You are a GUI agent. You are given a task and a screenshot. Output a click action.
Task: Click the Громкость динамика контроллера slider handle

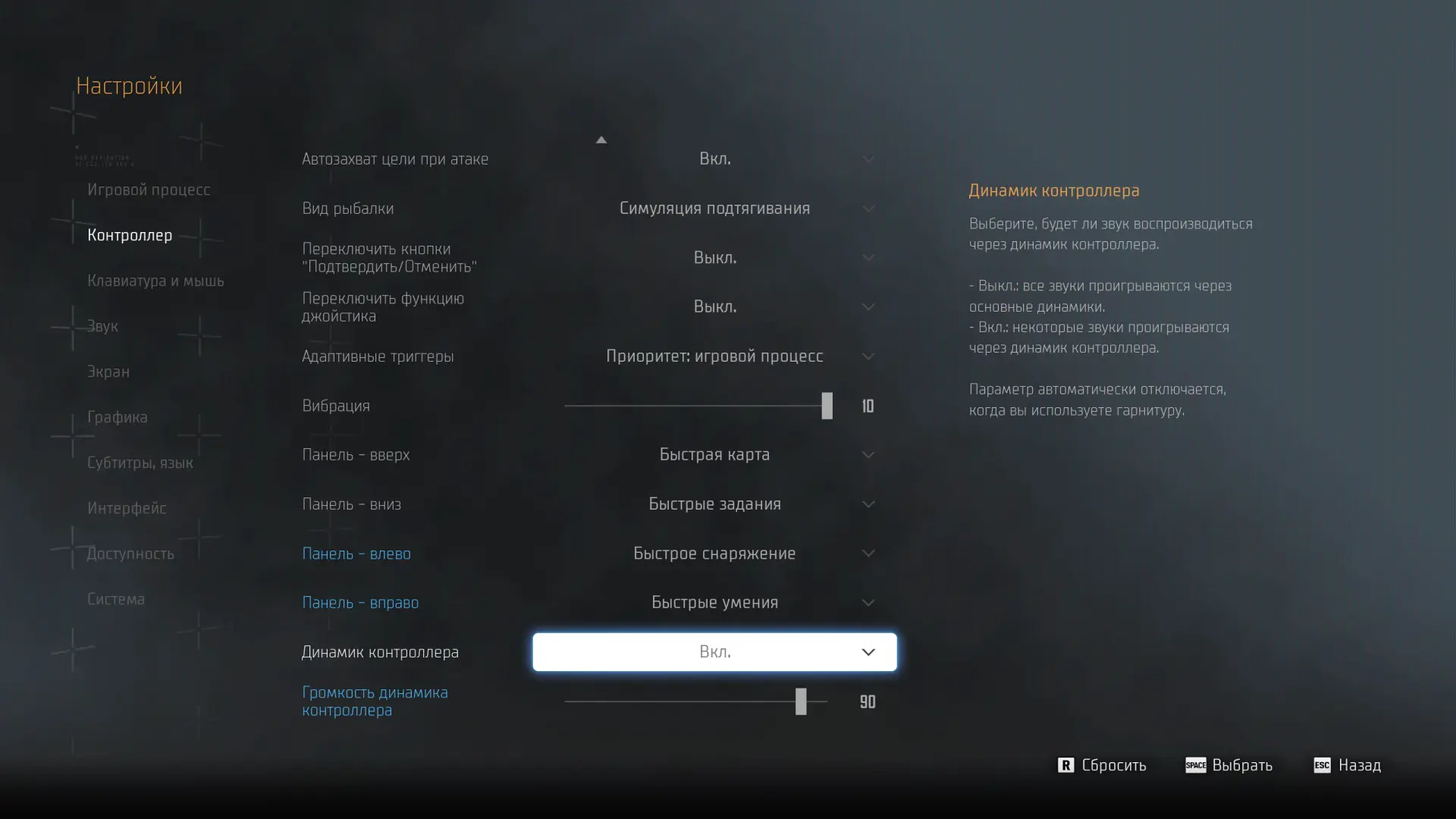(801, 701)
